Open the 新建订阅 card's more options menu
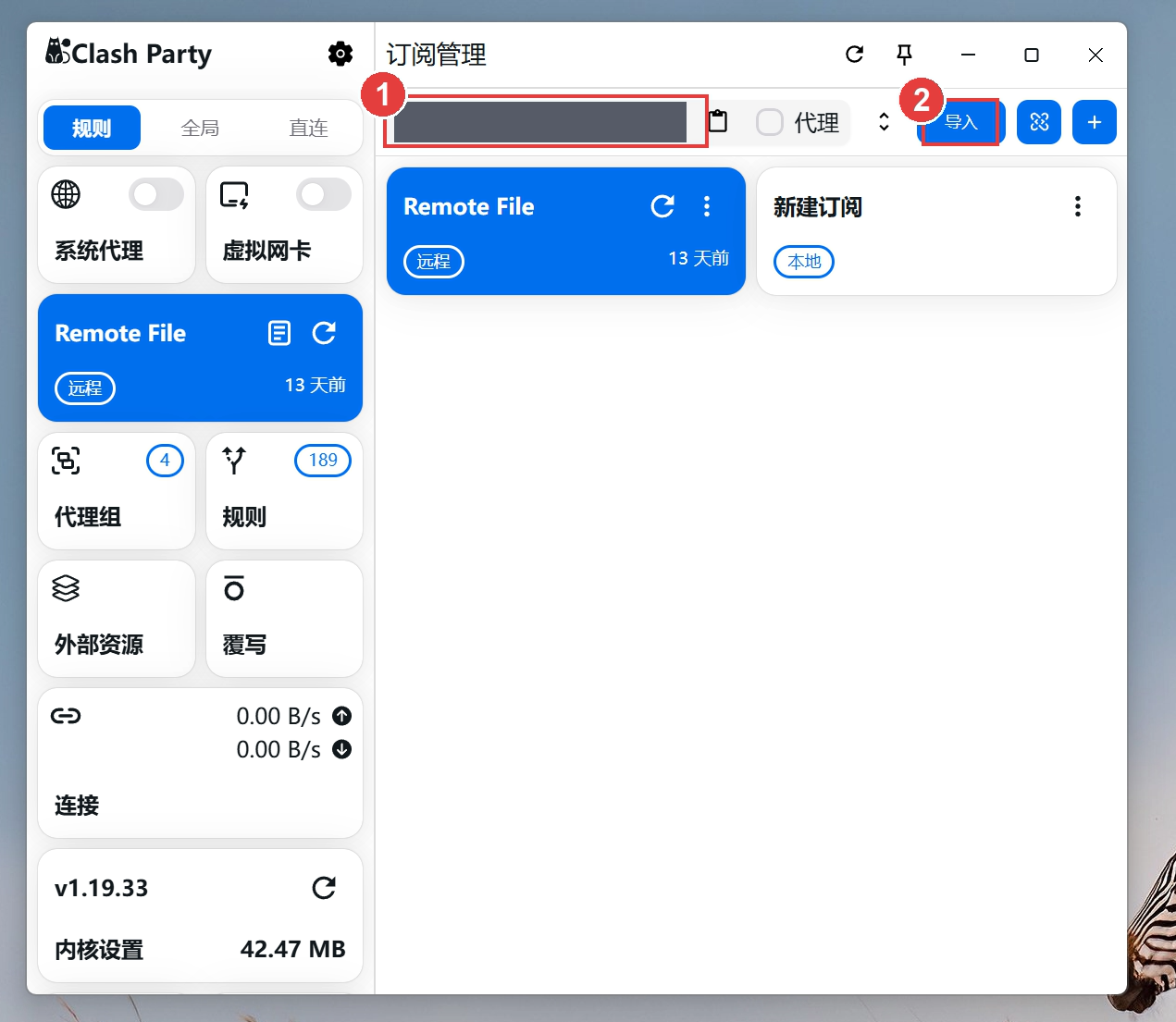The height and width of the screenshot is (1022, 1176). point(1078,206)
